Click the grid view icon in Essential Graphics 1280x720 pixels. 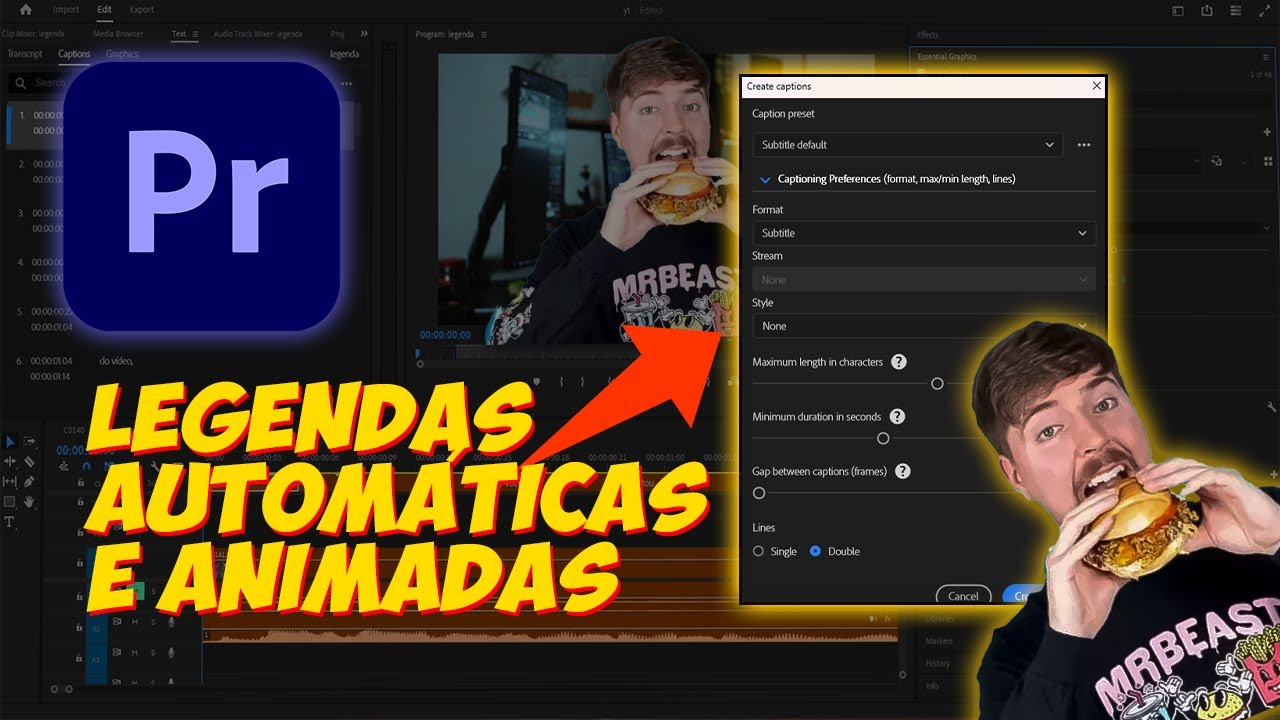(1268, 160)
